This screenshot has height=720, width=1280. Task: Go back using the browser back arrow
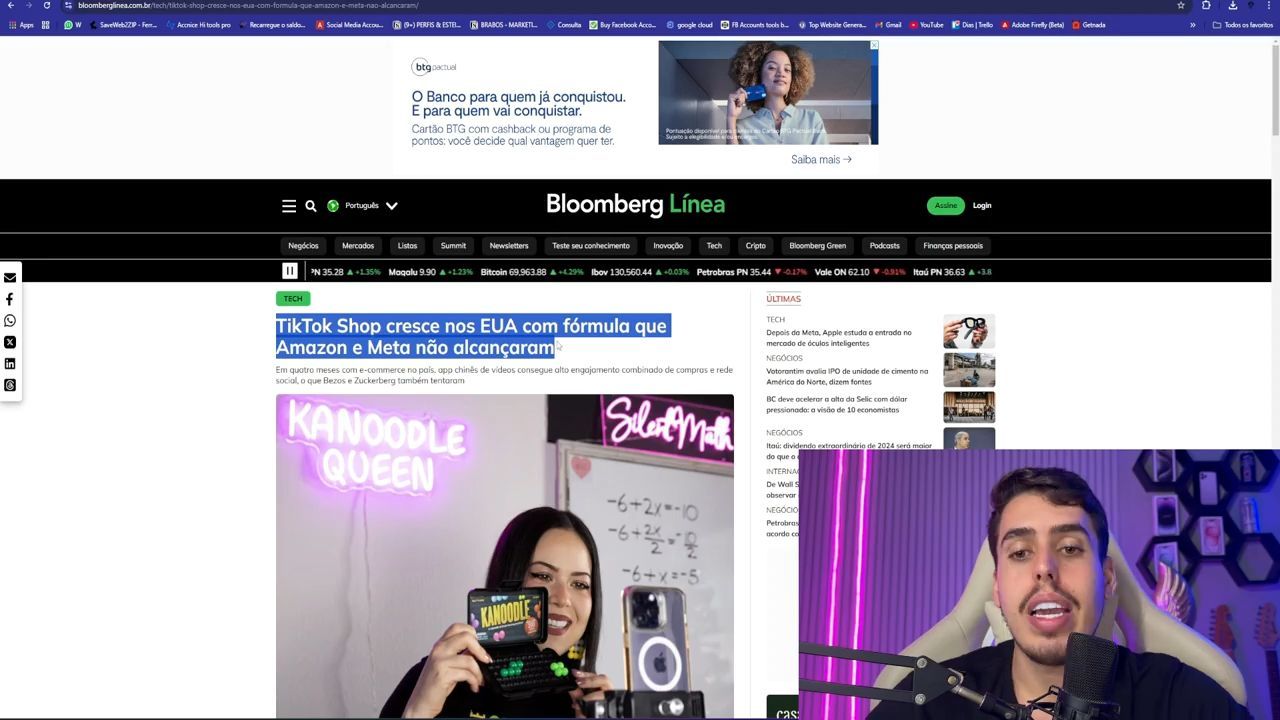[x=11, y=5]
